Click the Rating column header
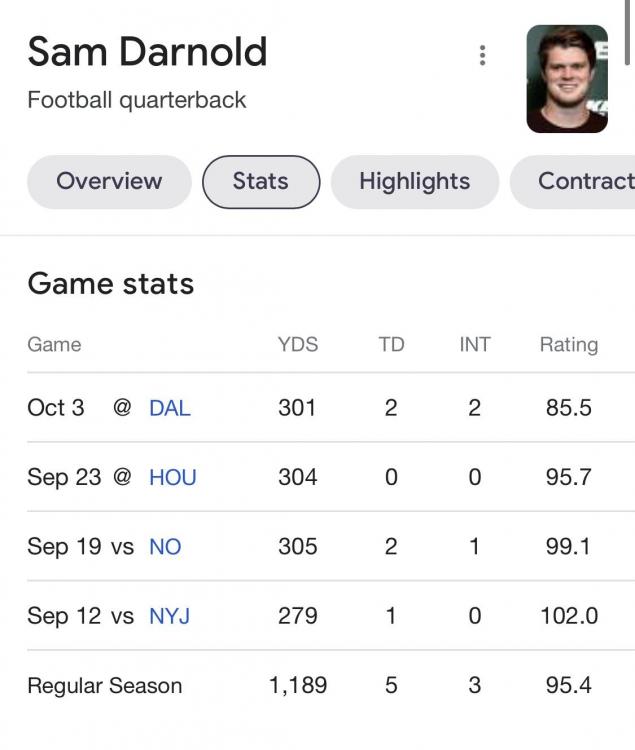This screenshot has height=750, width=635. [568, 345]
